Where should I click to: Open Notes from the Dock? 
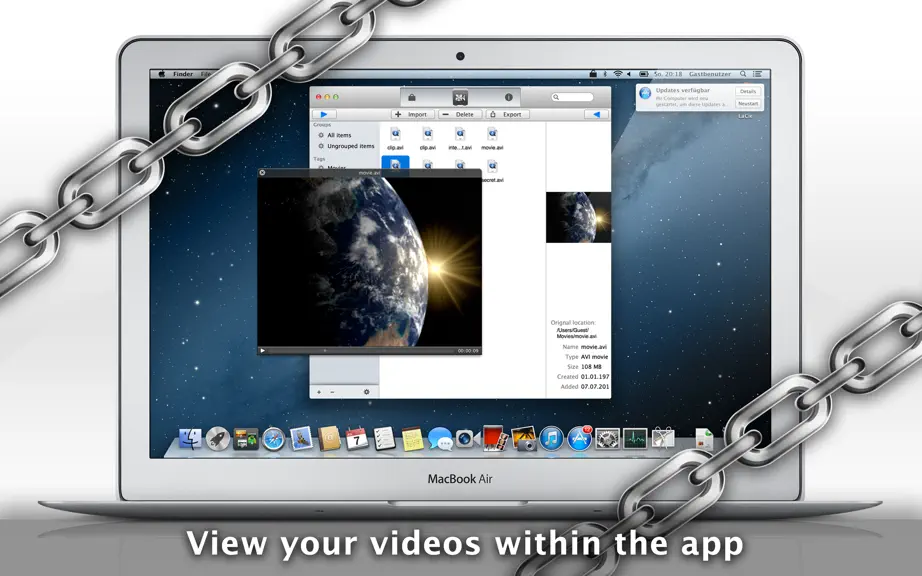point(412,439)
